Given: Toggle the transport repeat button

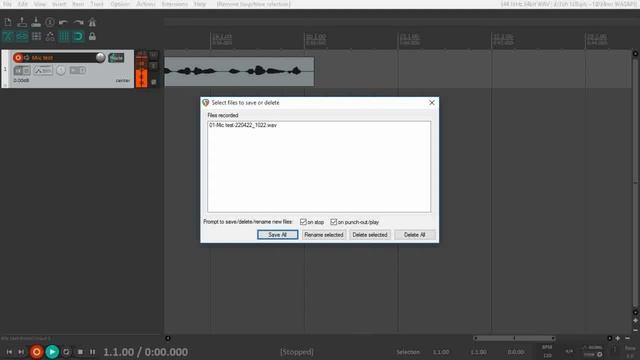Looking at the screenshot, I should (x=67, y=352).
